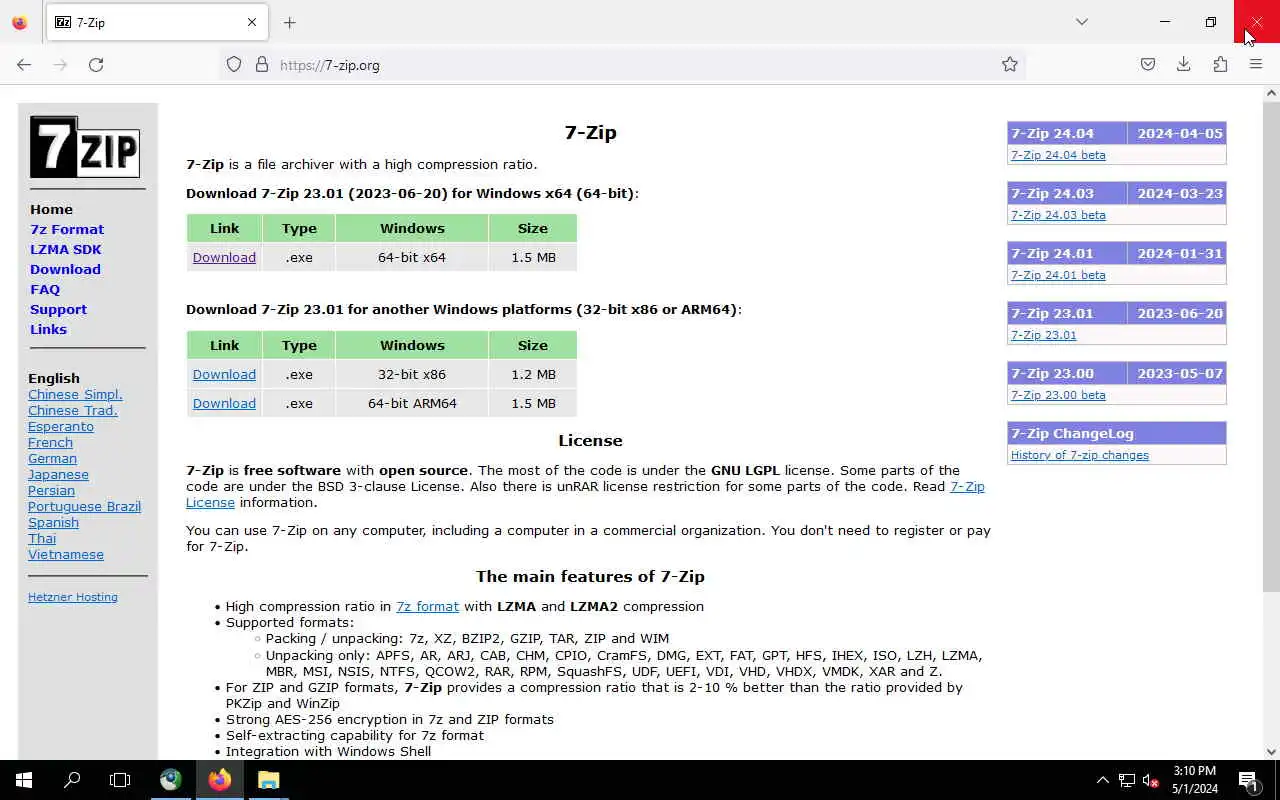Open the LZMA SDK sidebar link

(x=66, y=249)
